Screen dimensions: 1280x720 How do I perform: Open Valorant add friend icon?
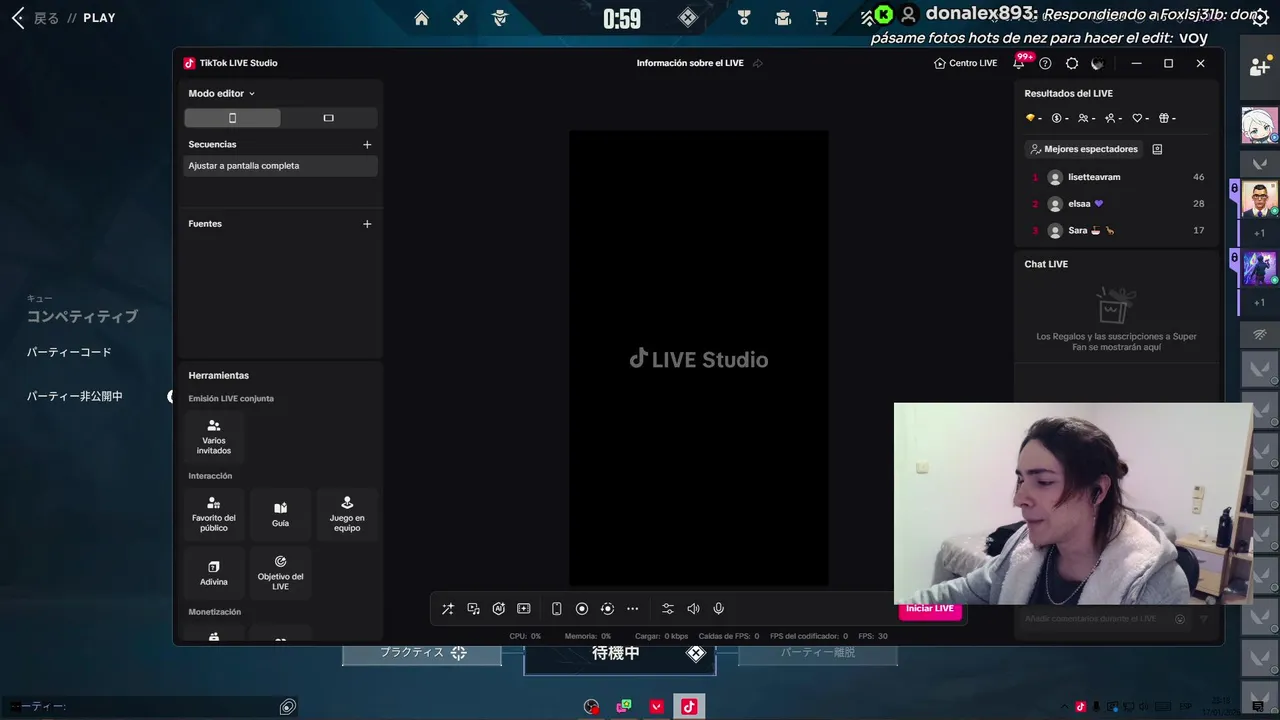(1260, 67)
